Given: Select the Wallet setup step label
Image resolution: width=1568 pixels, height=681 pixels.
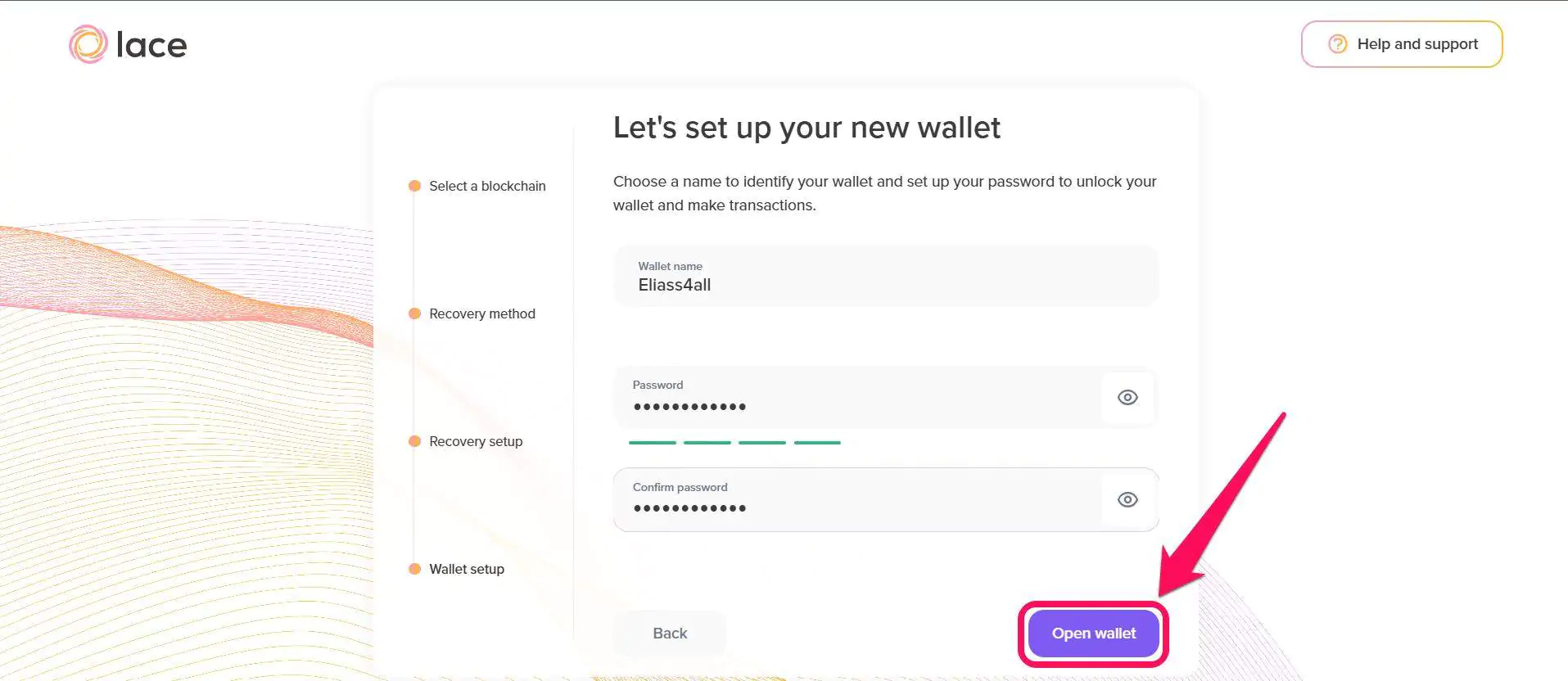Looking at the screenshot, I should (466, 568).
